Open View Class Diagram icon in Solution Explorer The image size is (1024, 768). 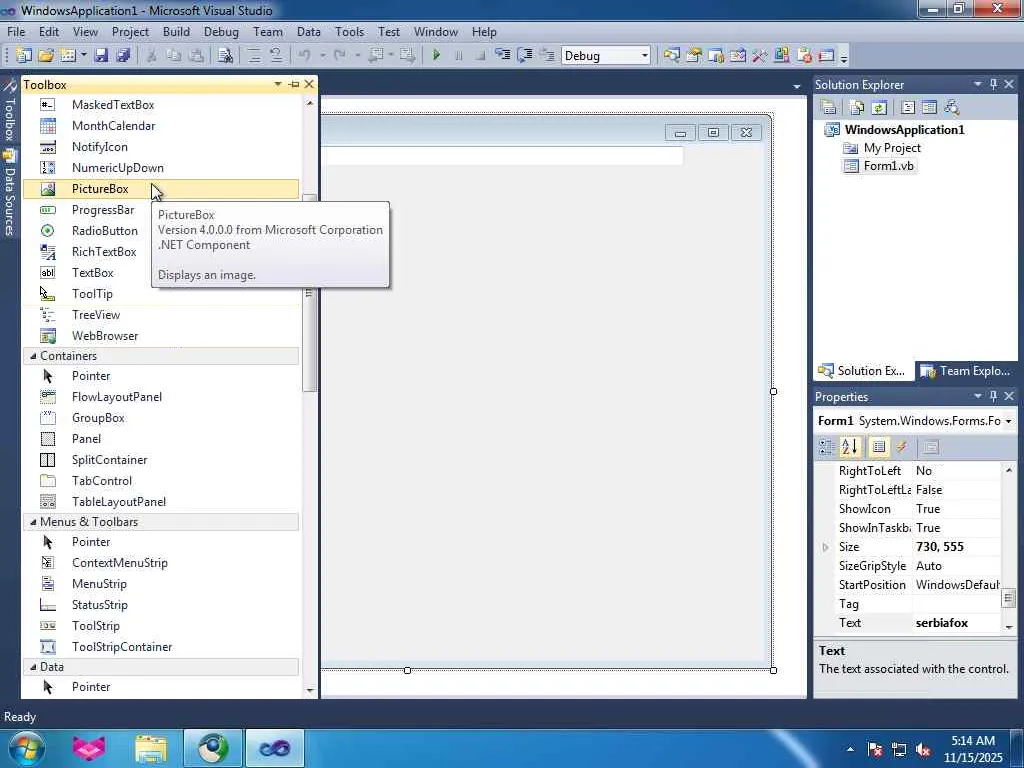tap(952, 107)
